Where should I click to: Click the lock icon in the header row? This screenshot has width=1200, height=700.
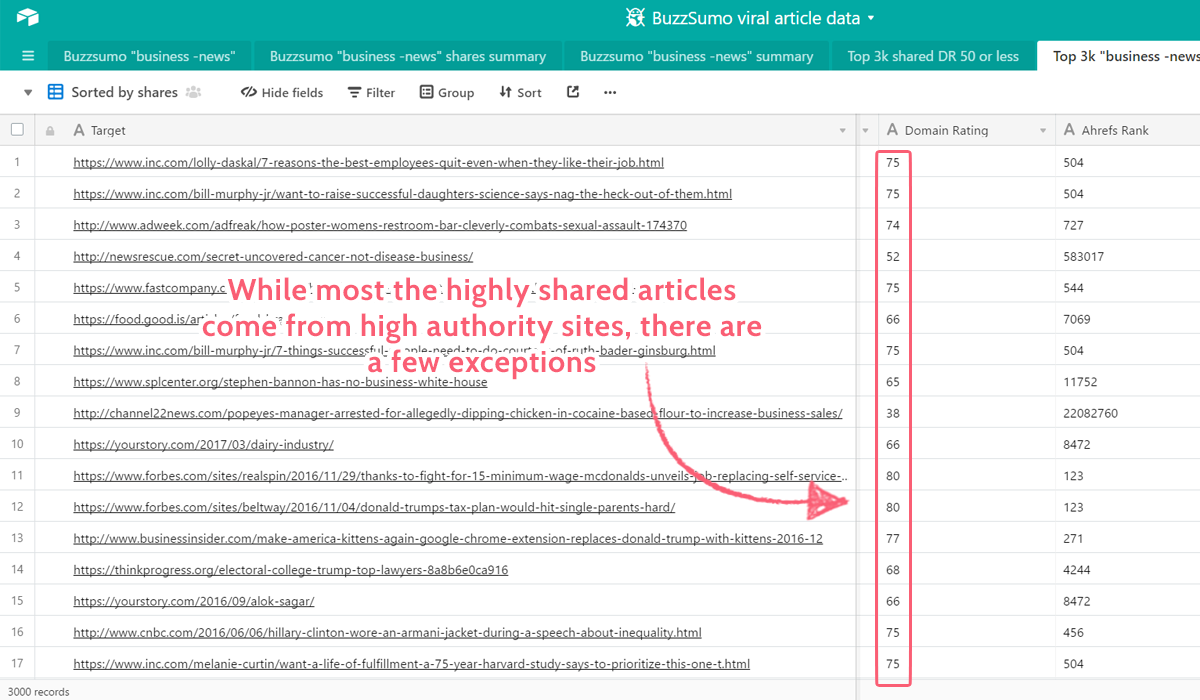point(50,131)
